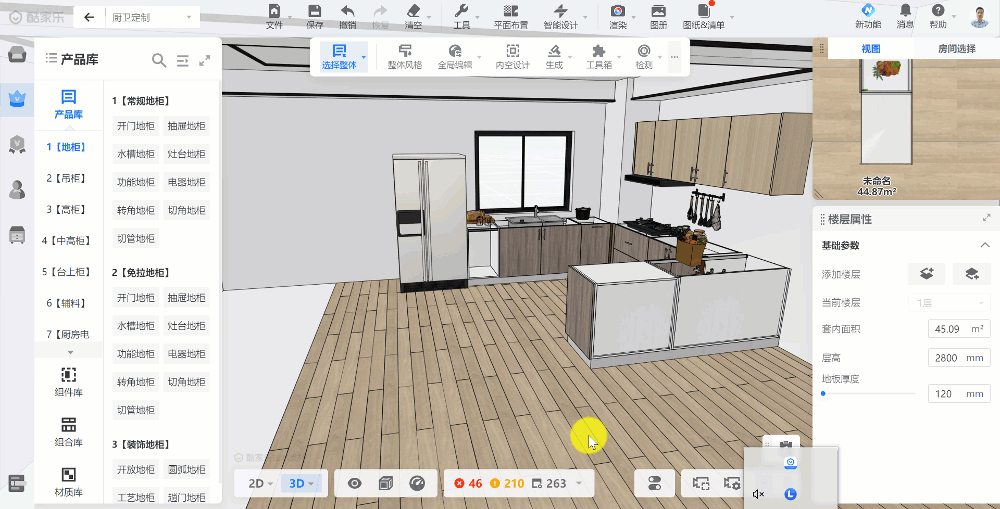
Task: Toggle the eye visibility icon in bottom bar
Action: click(x=354, y=483)
